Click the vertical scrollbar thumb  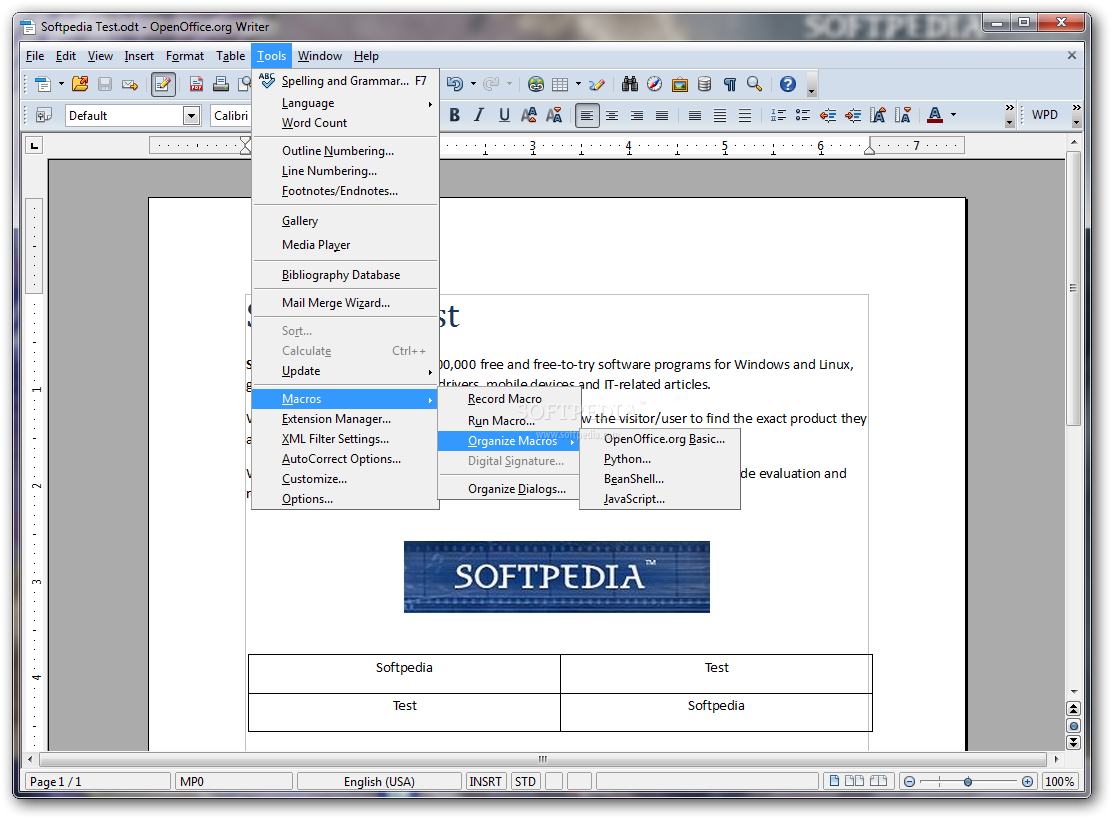click(x=1074, y=288)
